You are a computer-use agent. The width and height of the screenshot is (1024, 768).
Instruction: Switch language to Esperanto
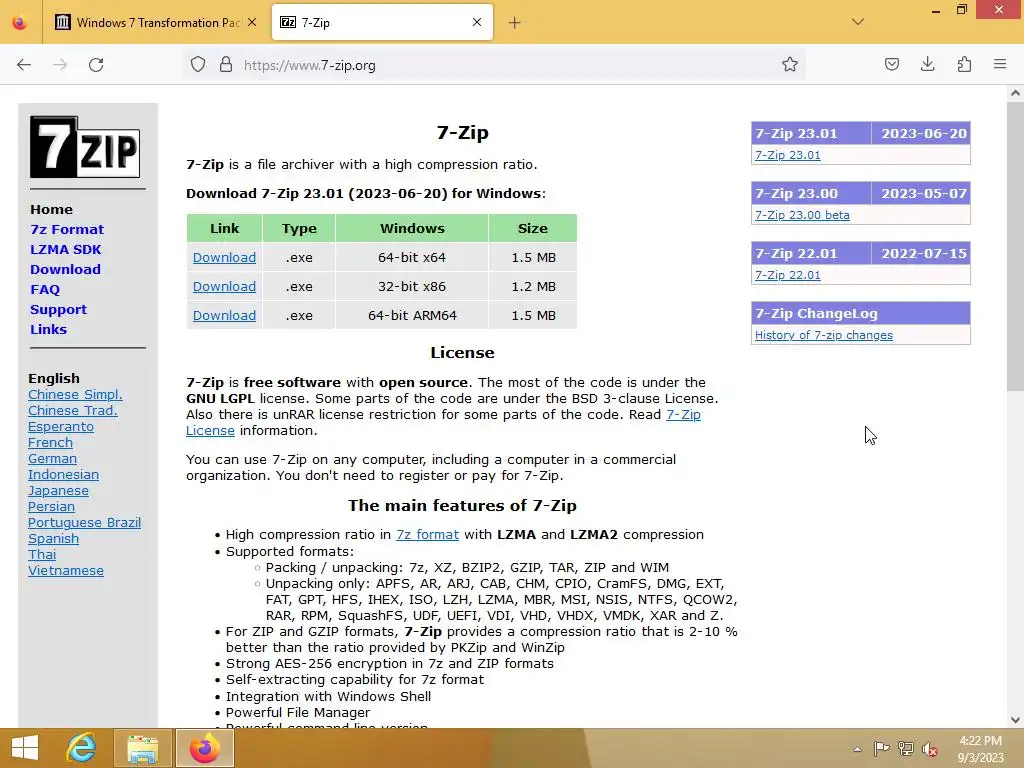(x=61, y=426)
